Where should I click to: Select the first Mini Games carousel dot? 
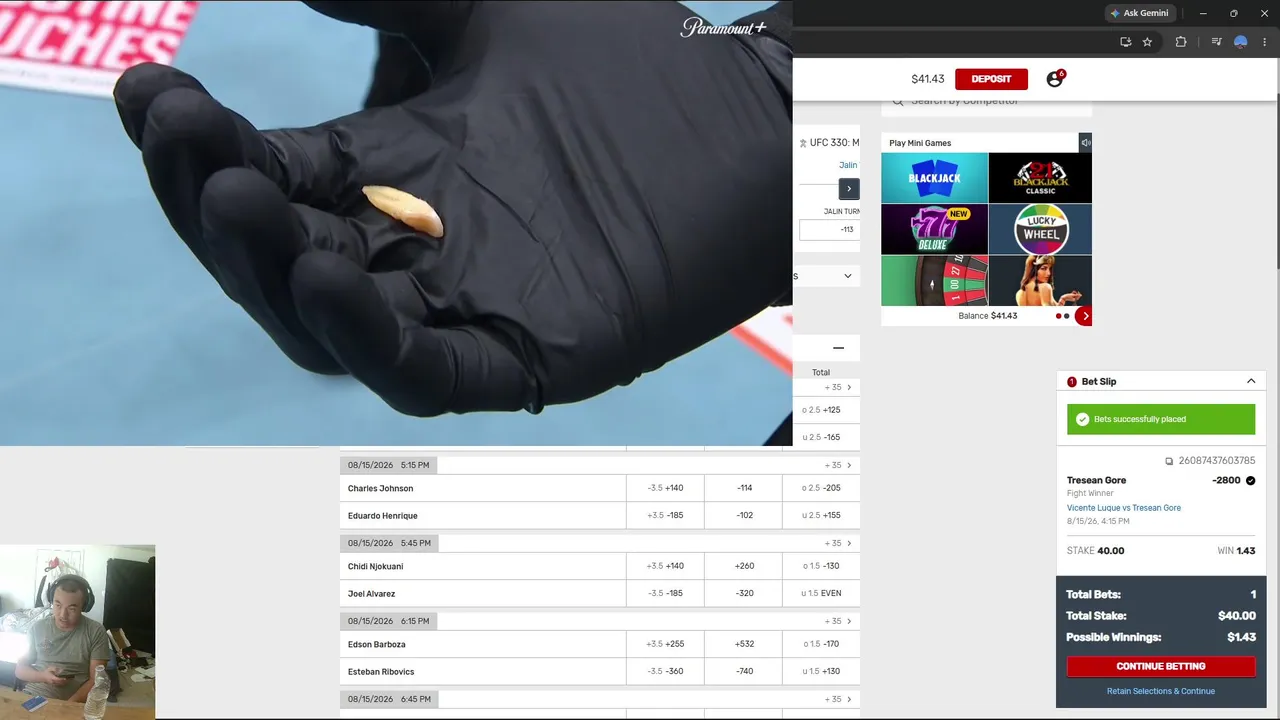click(x=1059, y=316)
